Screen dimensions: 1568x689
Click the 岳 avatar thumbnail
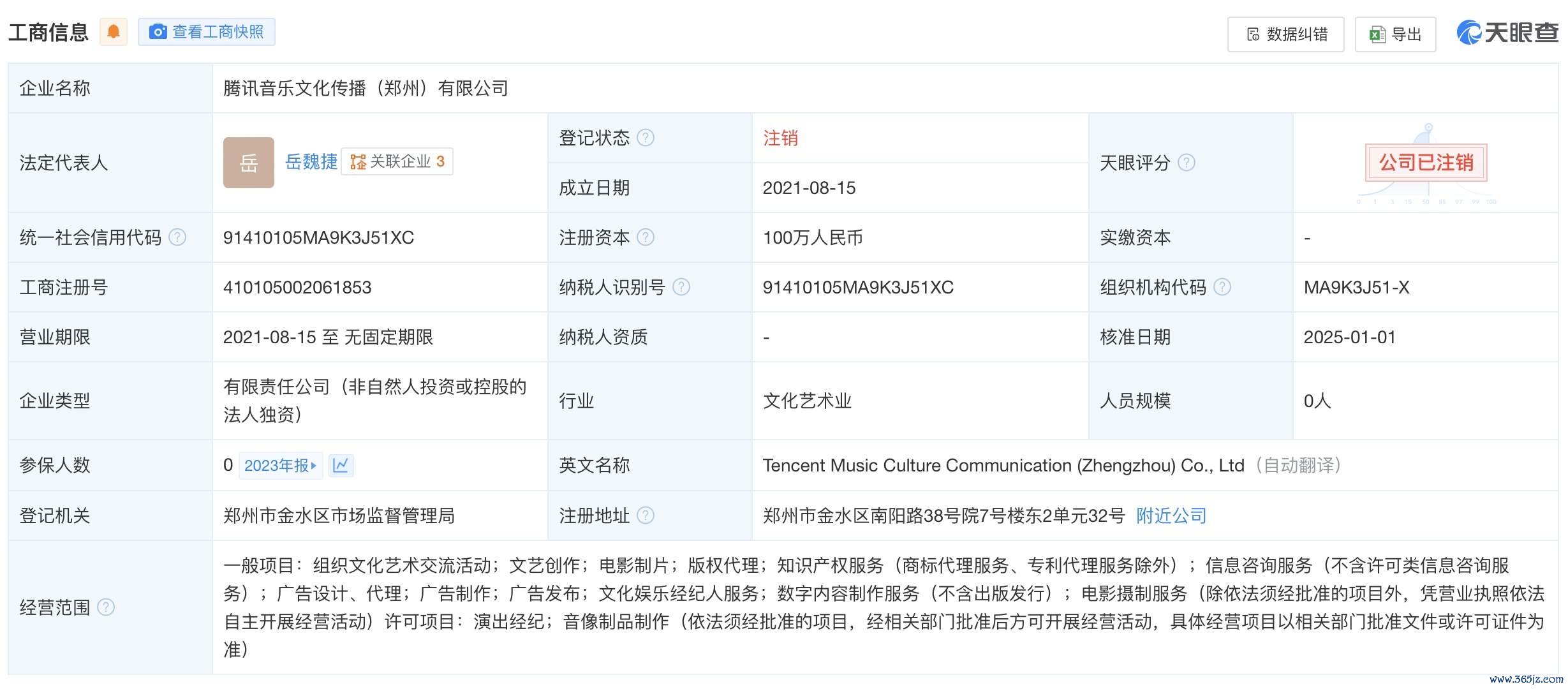coord(249,163)
